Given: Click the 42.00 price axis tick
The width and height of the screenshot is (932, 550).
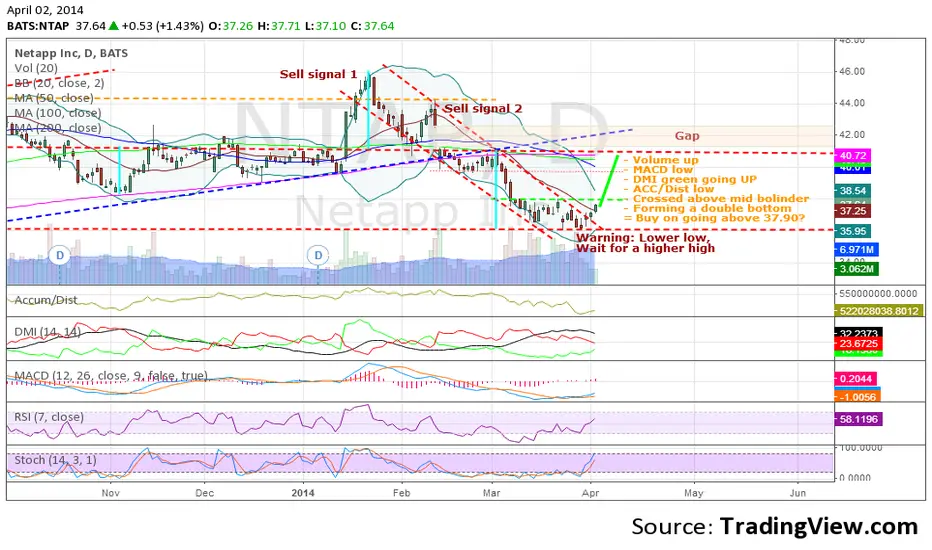Looking at the screenshot, I should [851, 135].
